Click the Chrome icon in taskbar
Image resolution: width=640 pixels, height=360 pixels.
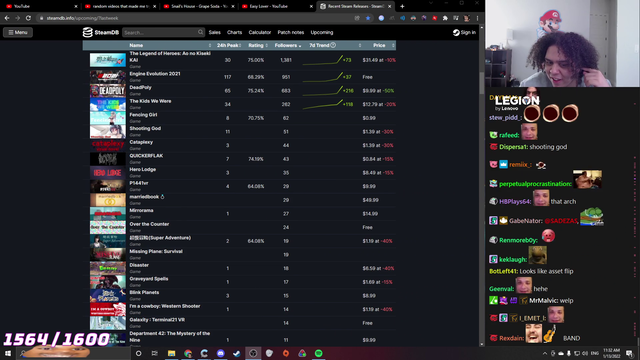pos(188,353)
